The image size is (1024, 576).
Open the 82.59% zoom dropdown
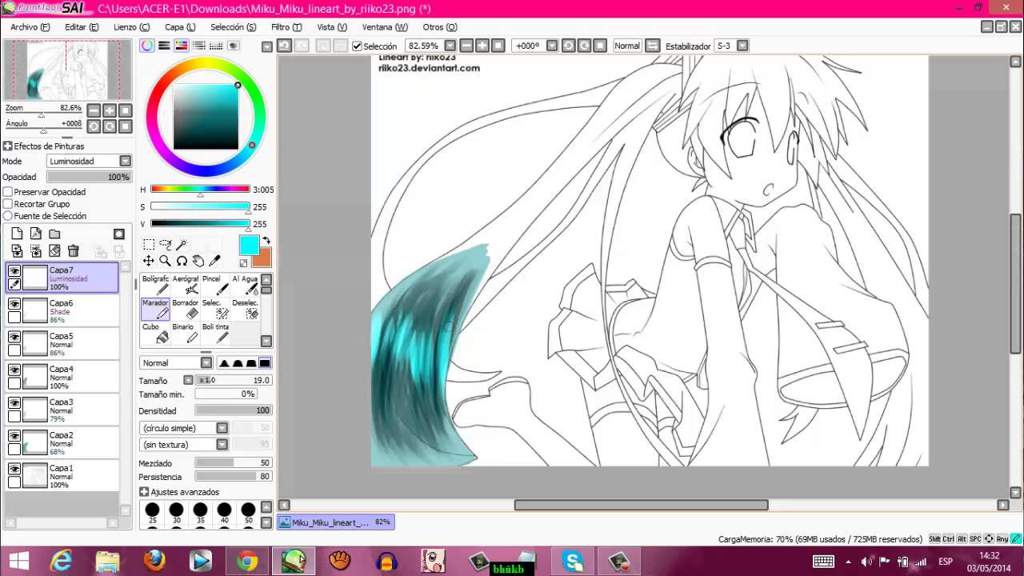click(450, 46)
